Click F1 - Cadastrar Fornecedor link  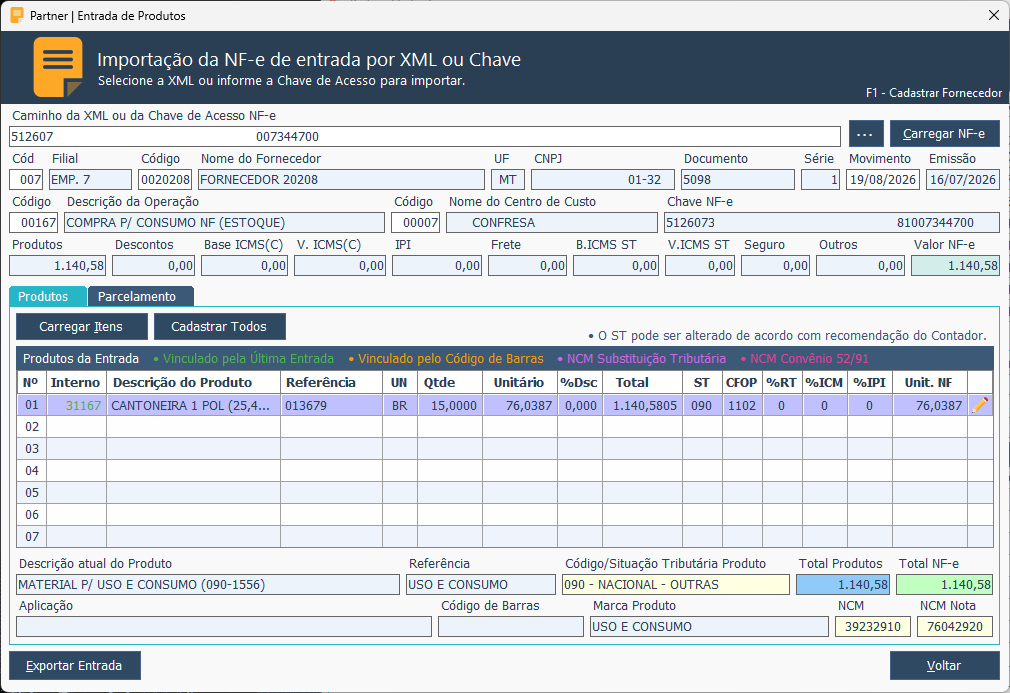coord(933,93)
